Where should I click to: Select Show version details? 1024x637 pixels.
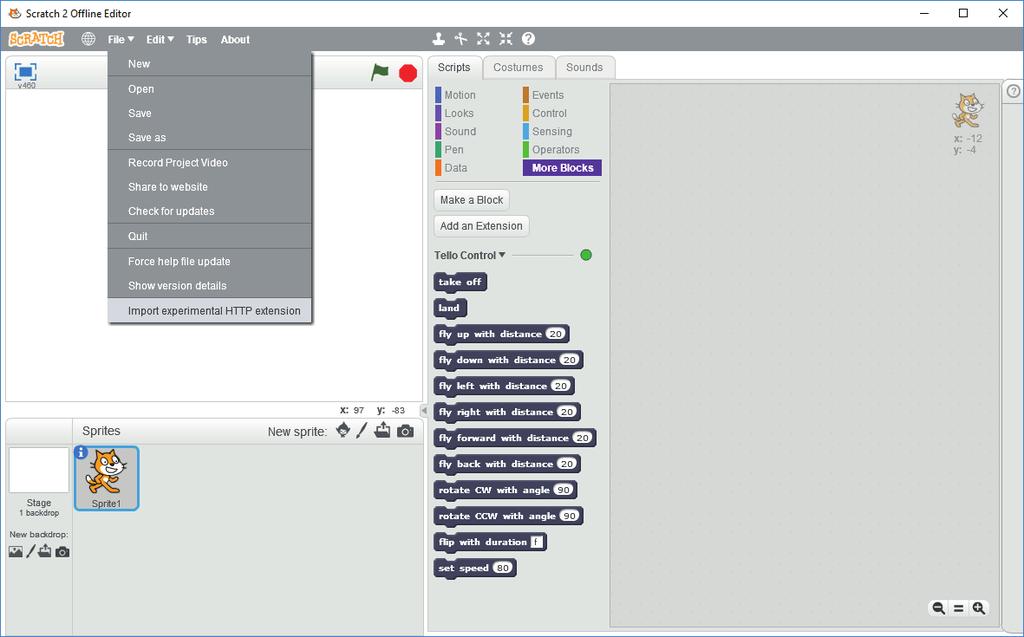click(210, 286)
